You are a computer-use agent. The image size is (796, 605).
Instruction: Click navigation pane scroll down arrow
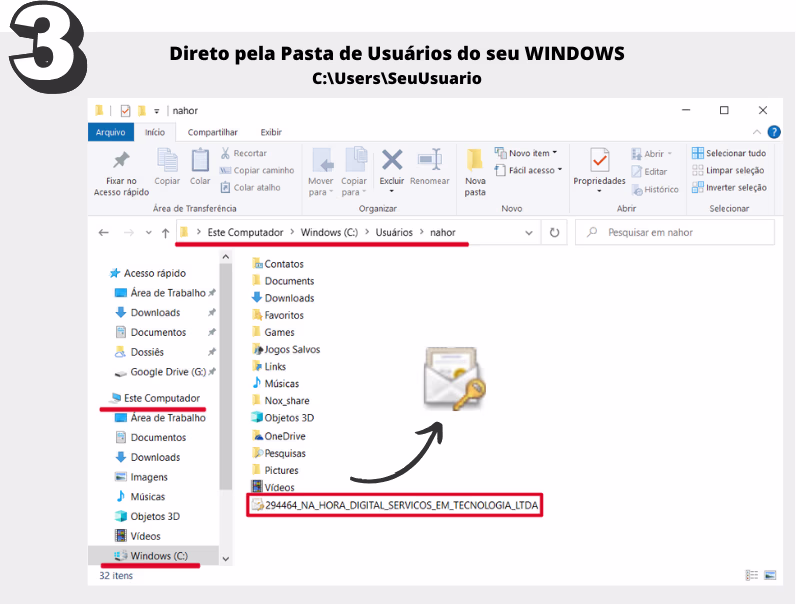pos(226,559)
